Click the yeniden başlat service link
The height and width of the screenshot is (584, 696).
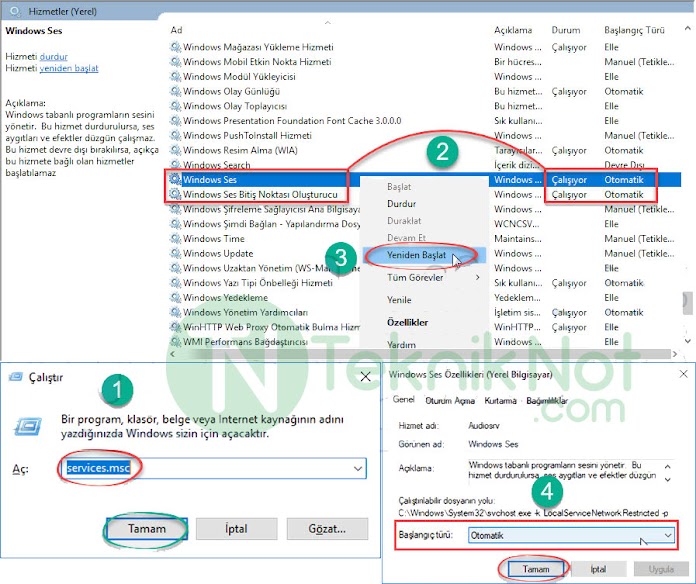(x=69, y=68)
